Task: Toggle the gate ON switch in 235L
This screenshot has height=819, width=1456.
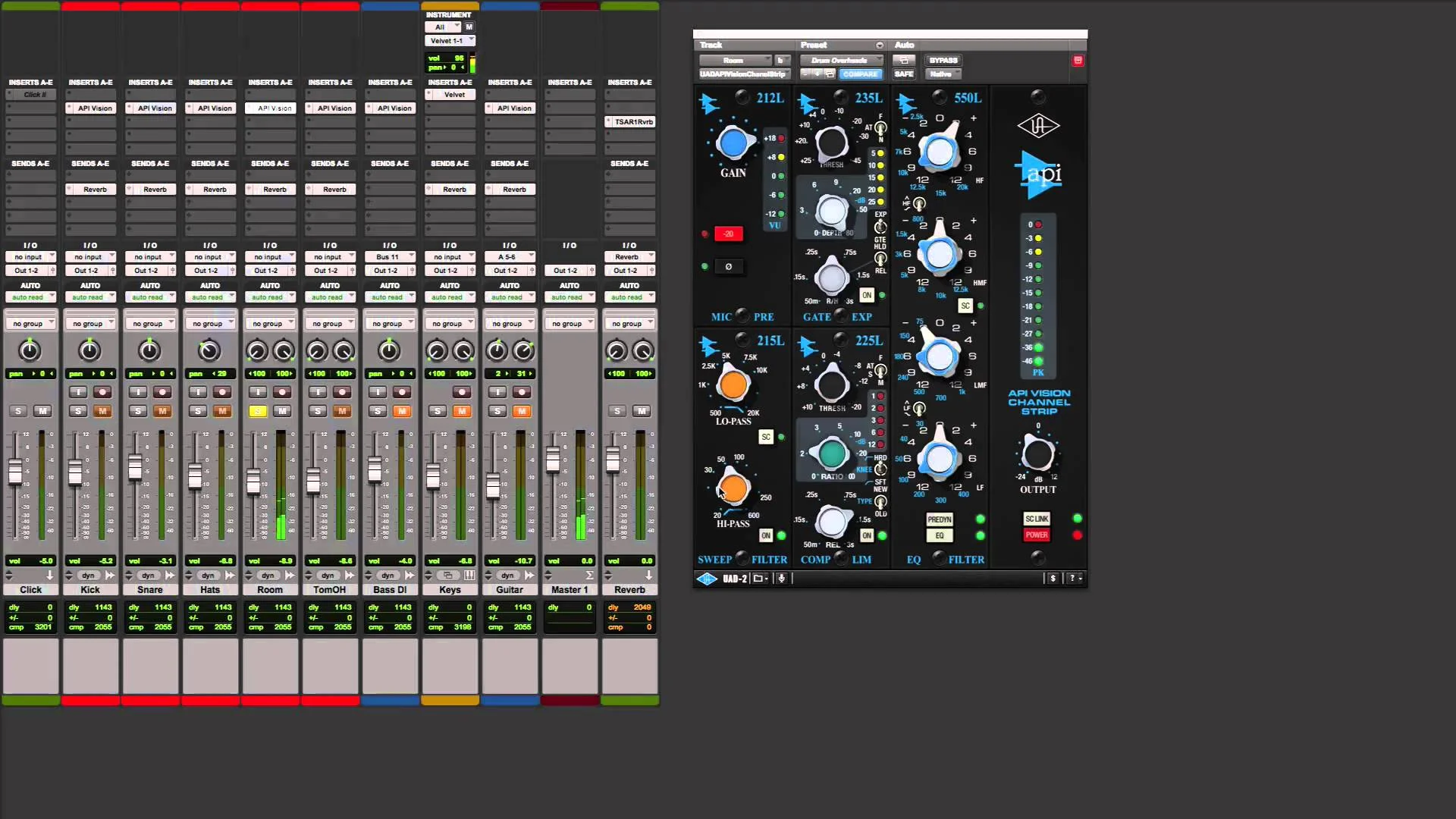Action: [x=867, y=295]
